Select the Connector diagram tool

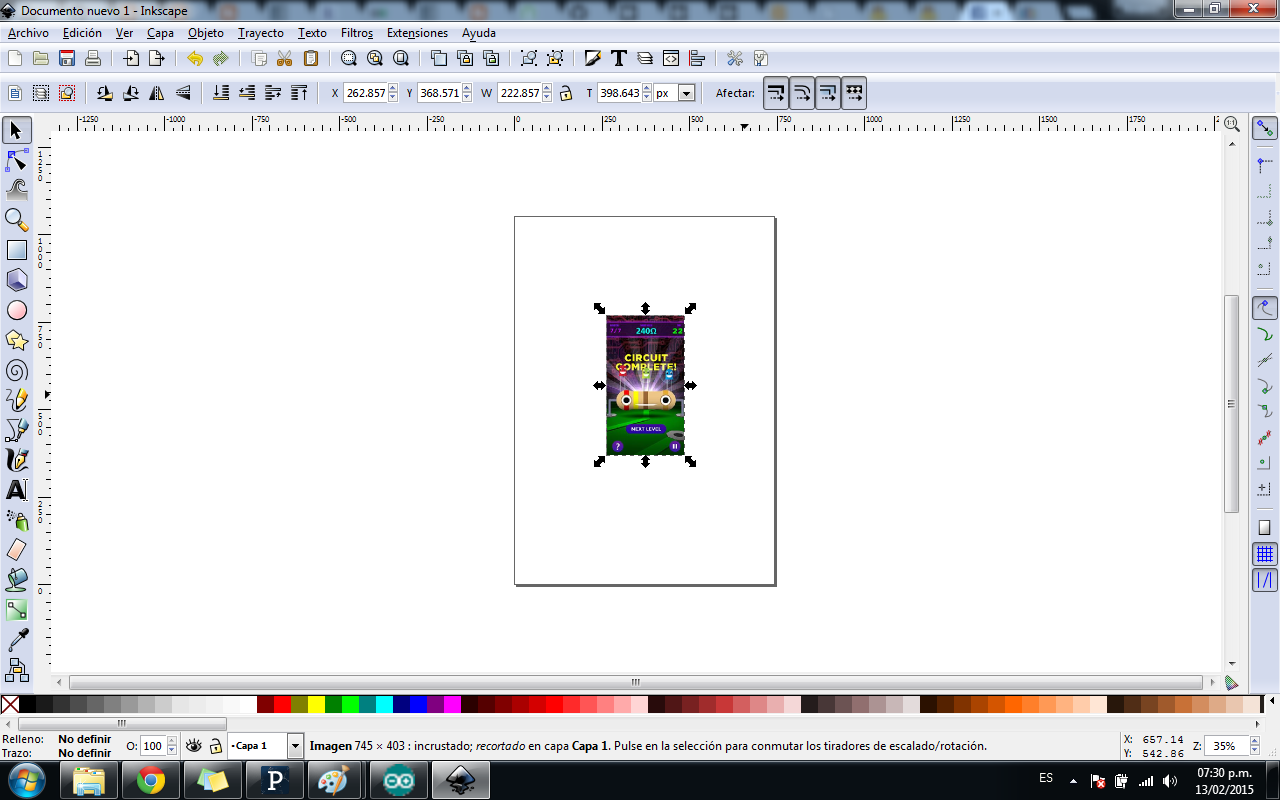click(x=17, y=668)
